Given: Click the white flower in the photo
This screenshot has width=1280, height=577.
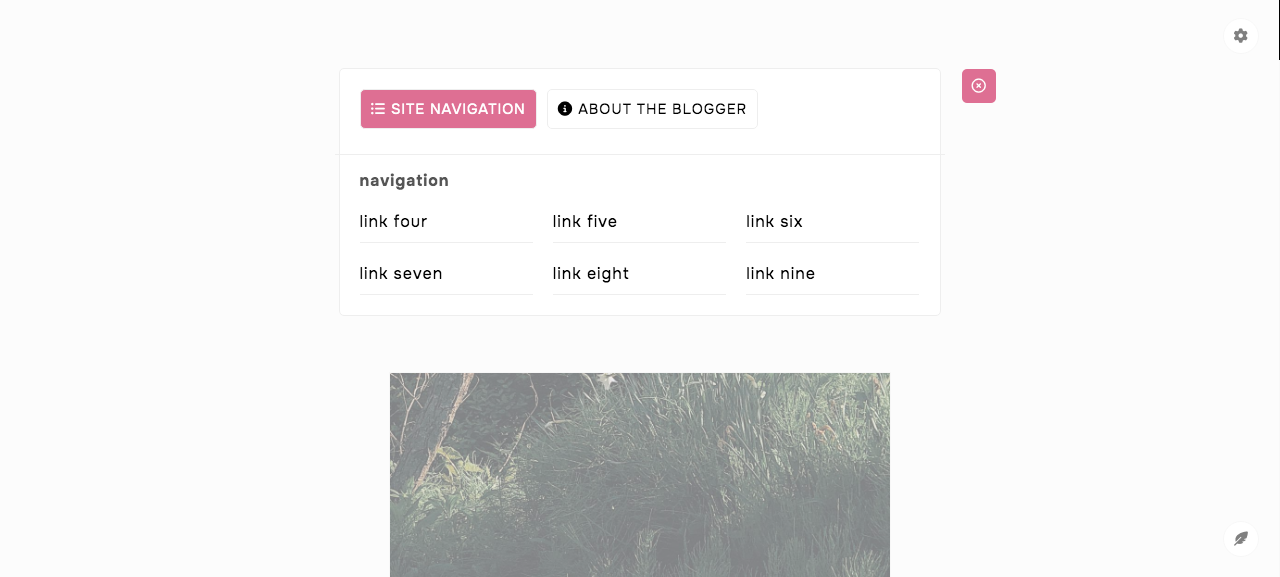Looking at the screenshot, I should pos(606,381).
